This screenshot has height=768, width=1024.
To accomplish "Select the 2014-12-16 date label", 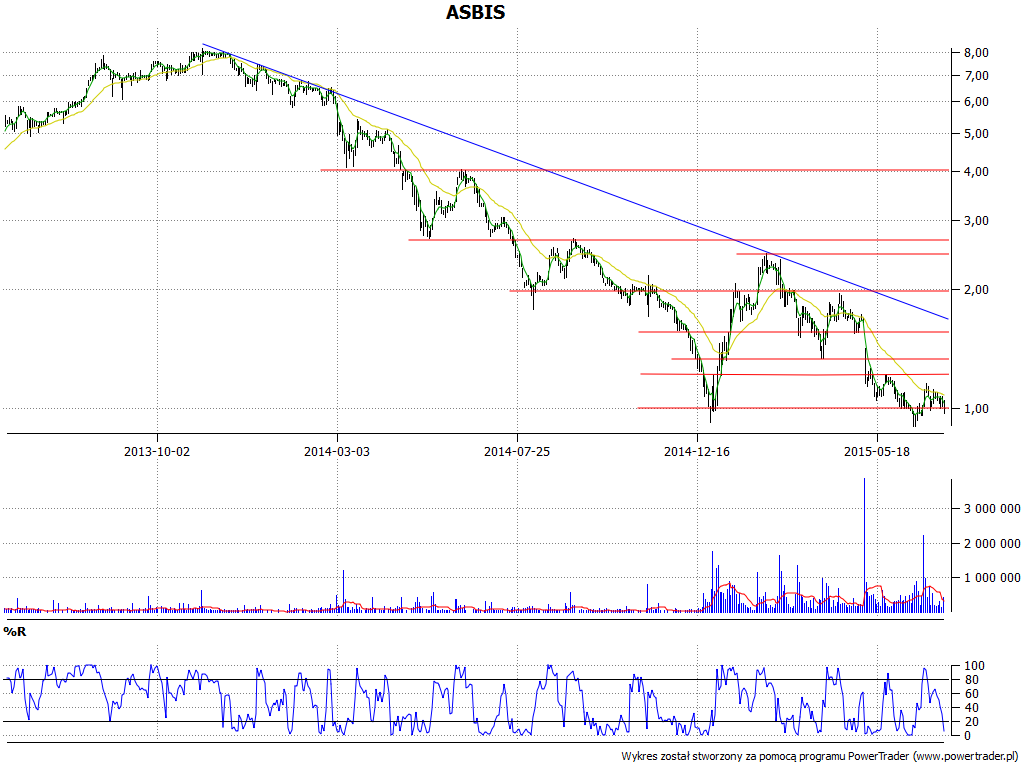I will [697, 451].
